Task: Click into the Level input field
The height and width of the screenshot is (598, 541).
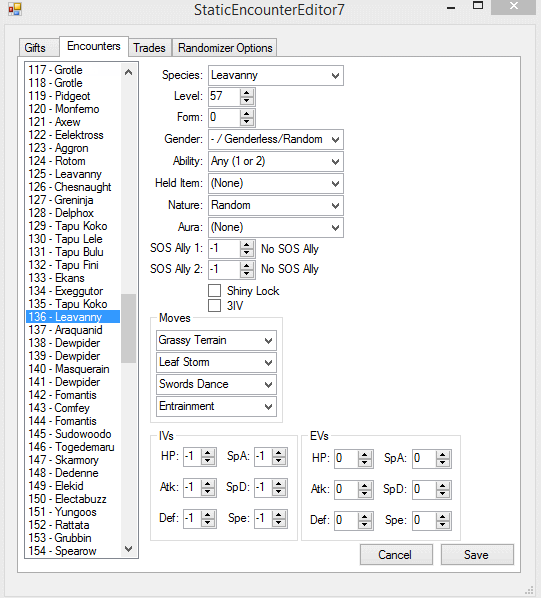Action: pos(225,96)
